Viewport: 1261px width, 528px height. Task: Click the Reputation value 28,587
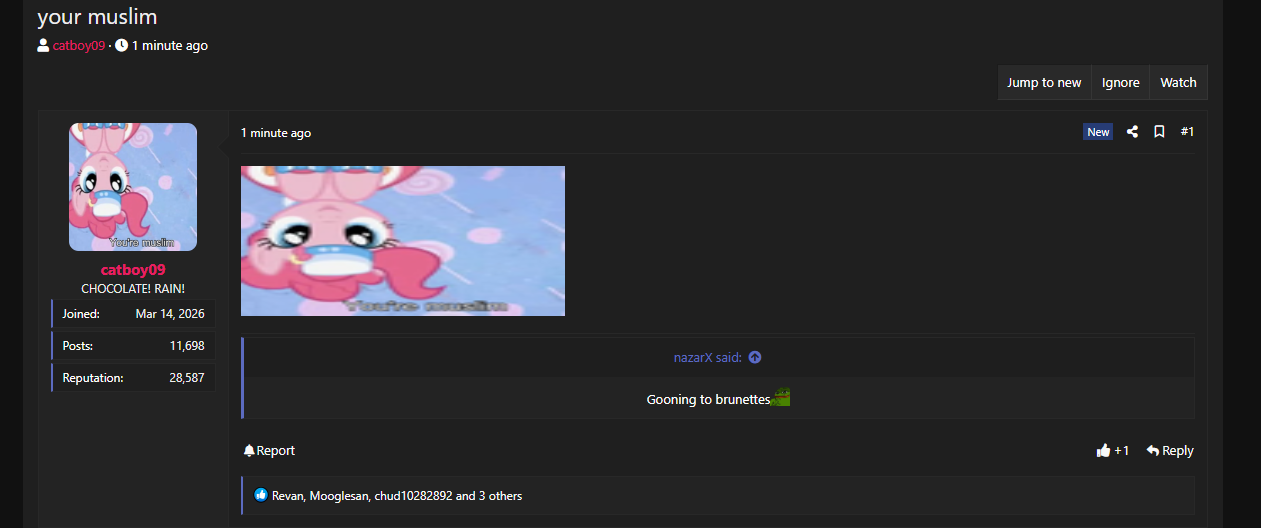pos(187,378)
